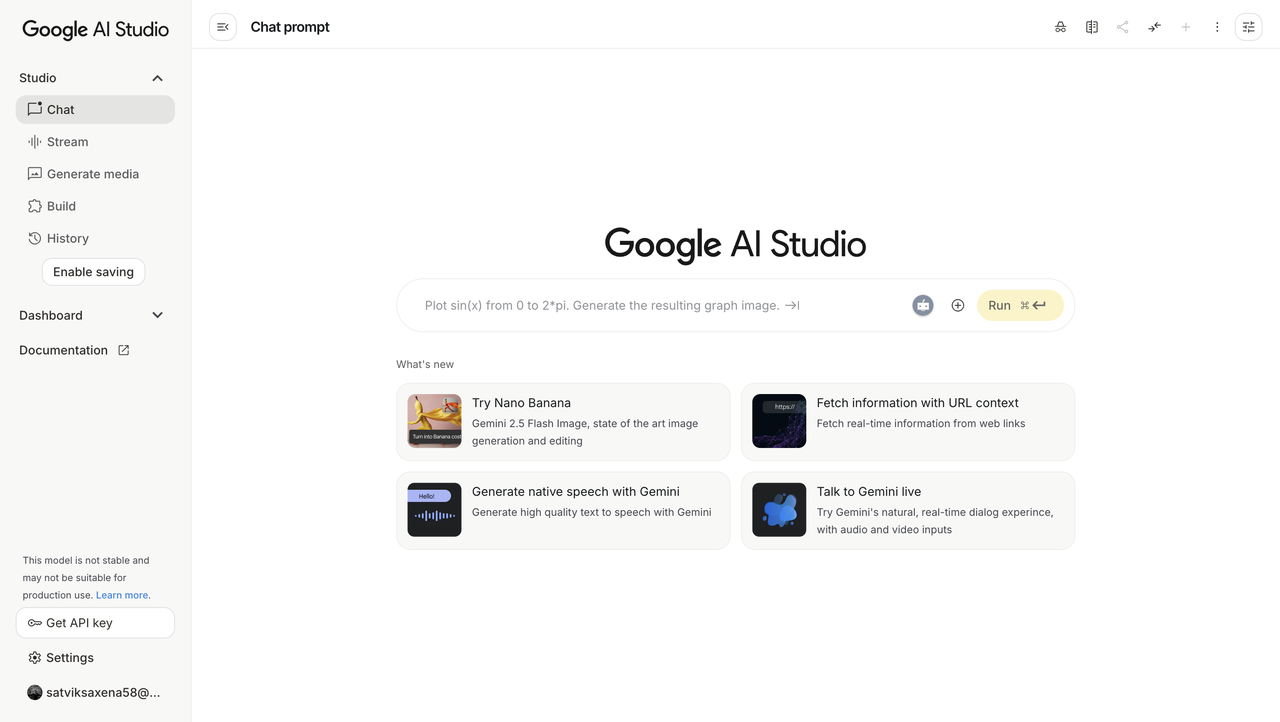Image resolution: width=1280 pixels, height=722 pixels.
Task: Click the Google AI Studio sidebar logo
Action: [x=95, y=30]
